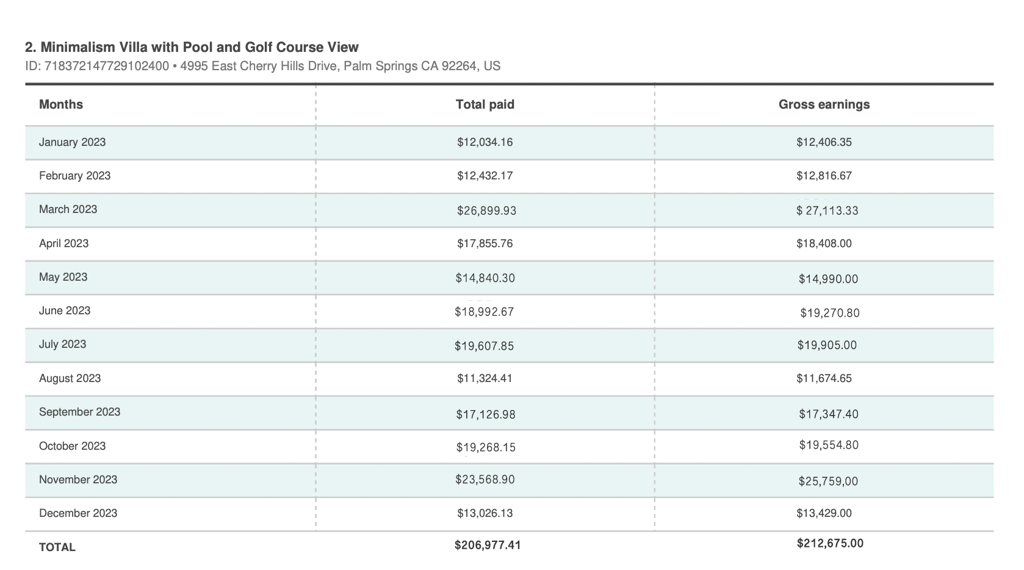This screenshot has height=570, width=1024.
Task: Click August 2023 total paid $11,324.41
Action: point(485,379)
